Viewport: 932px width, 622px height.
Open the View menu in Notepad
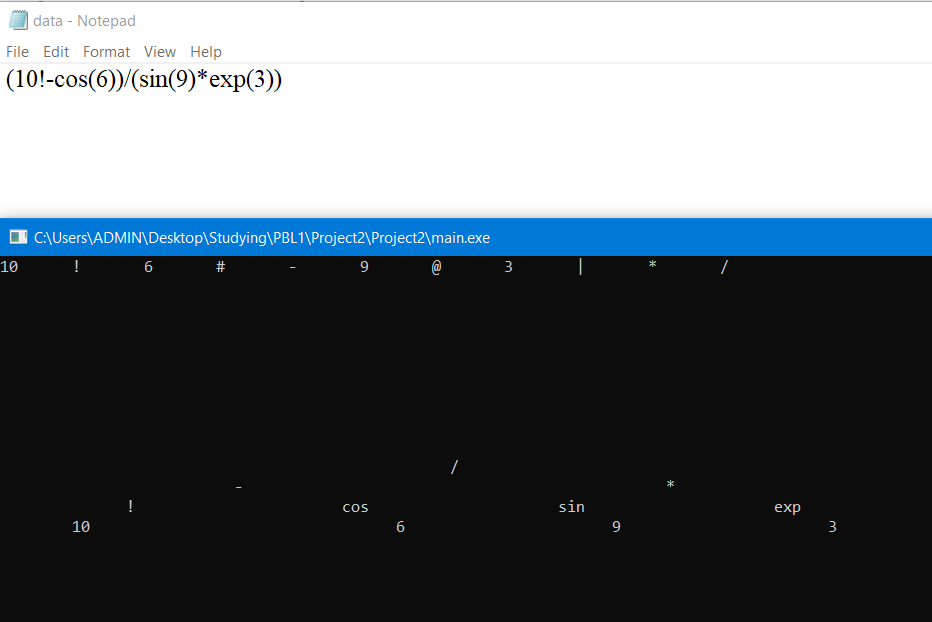(x=160, y=52)
